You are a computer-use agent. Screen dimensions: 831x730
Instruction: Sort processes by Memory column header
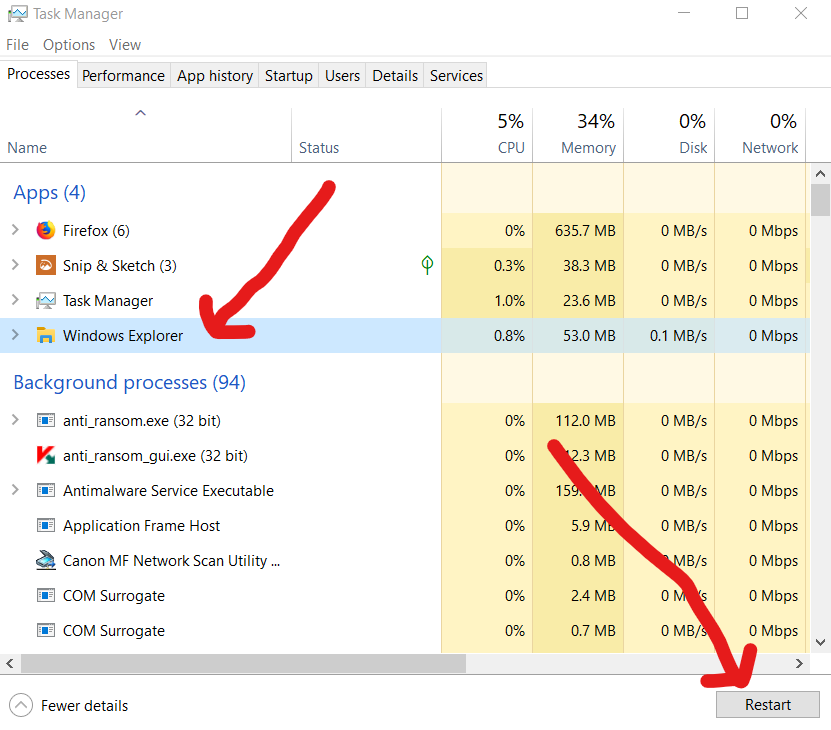point(588,134)
